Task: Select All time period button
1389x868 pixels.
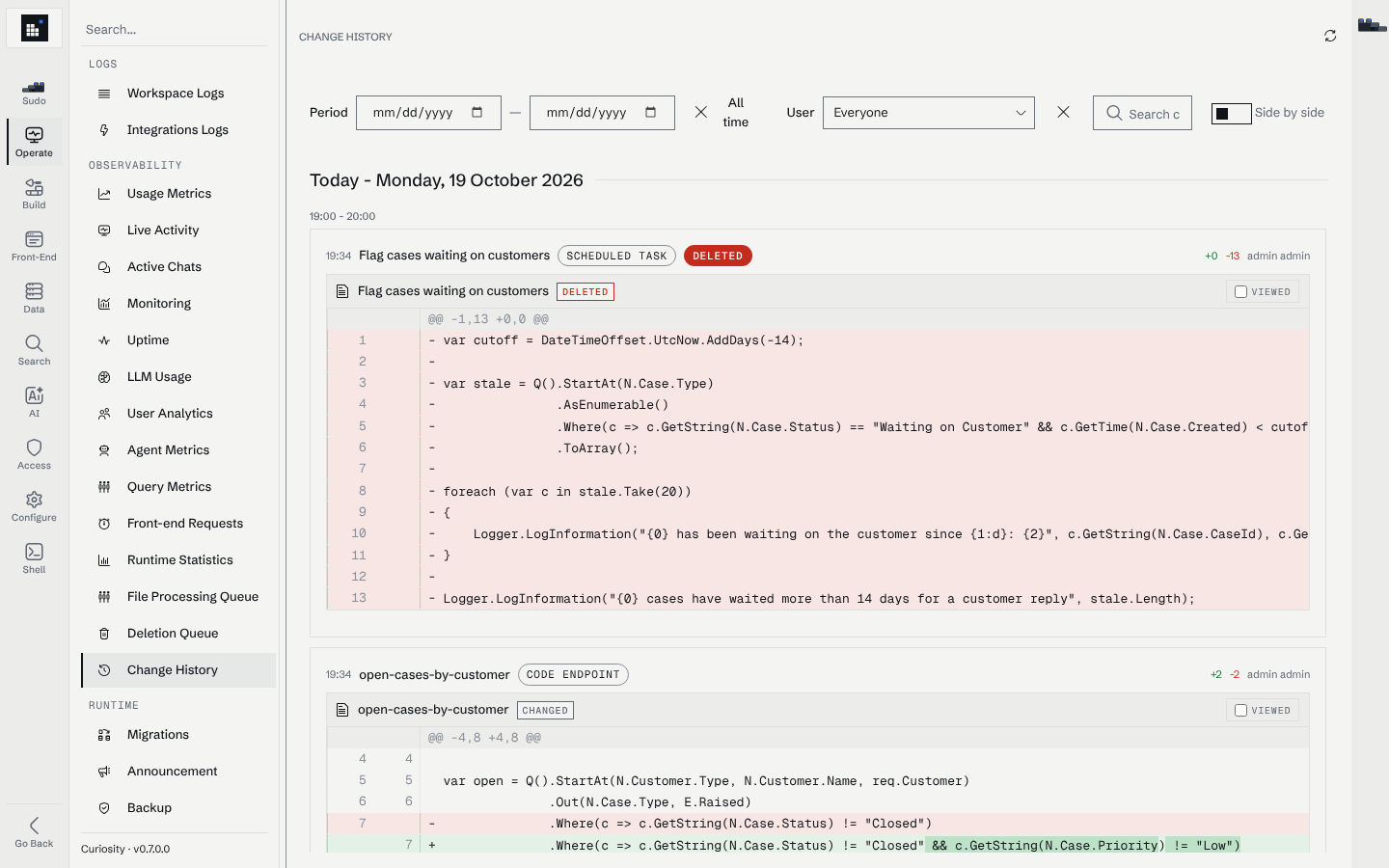Action: 736,112
